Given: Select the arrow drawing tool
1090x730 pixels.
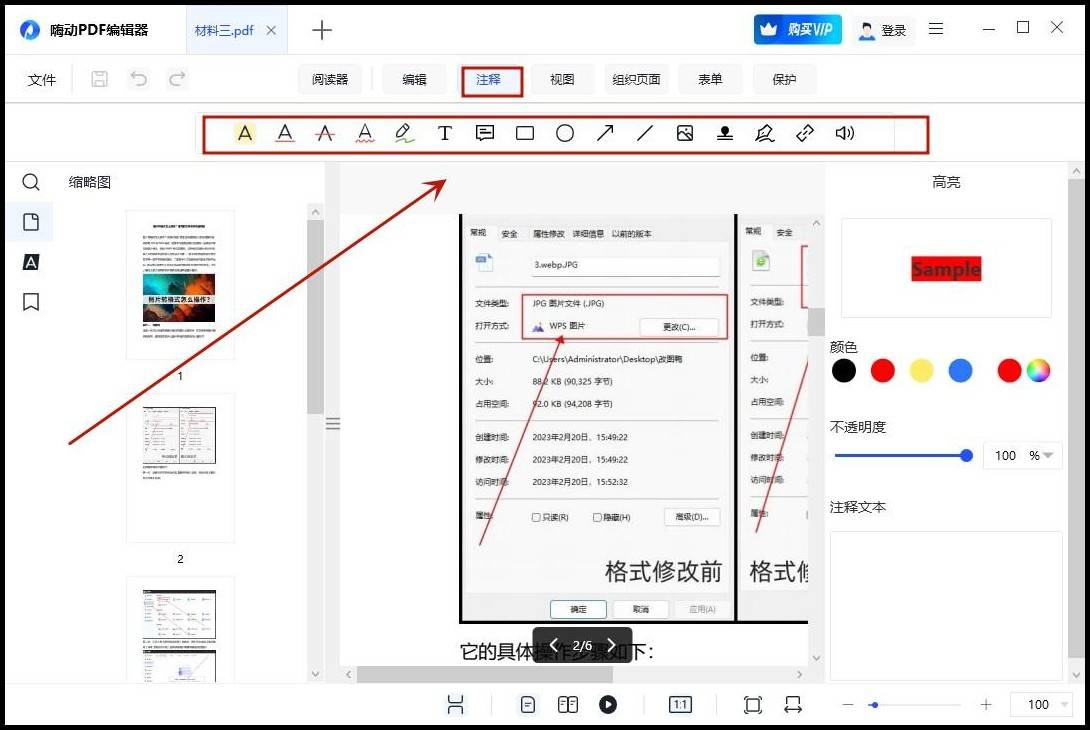Looking at the screenshot, I should pyautogui.click(x=605, y=133).
